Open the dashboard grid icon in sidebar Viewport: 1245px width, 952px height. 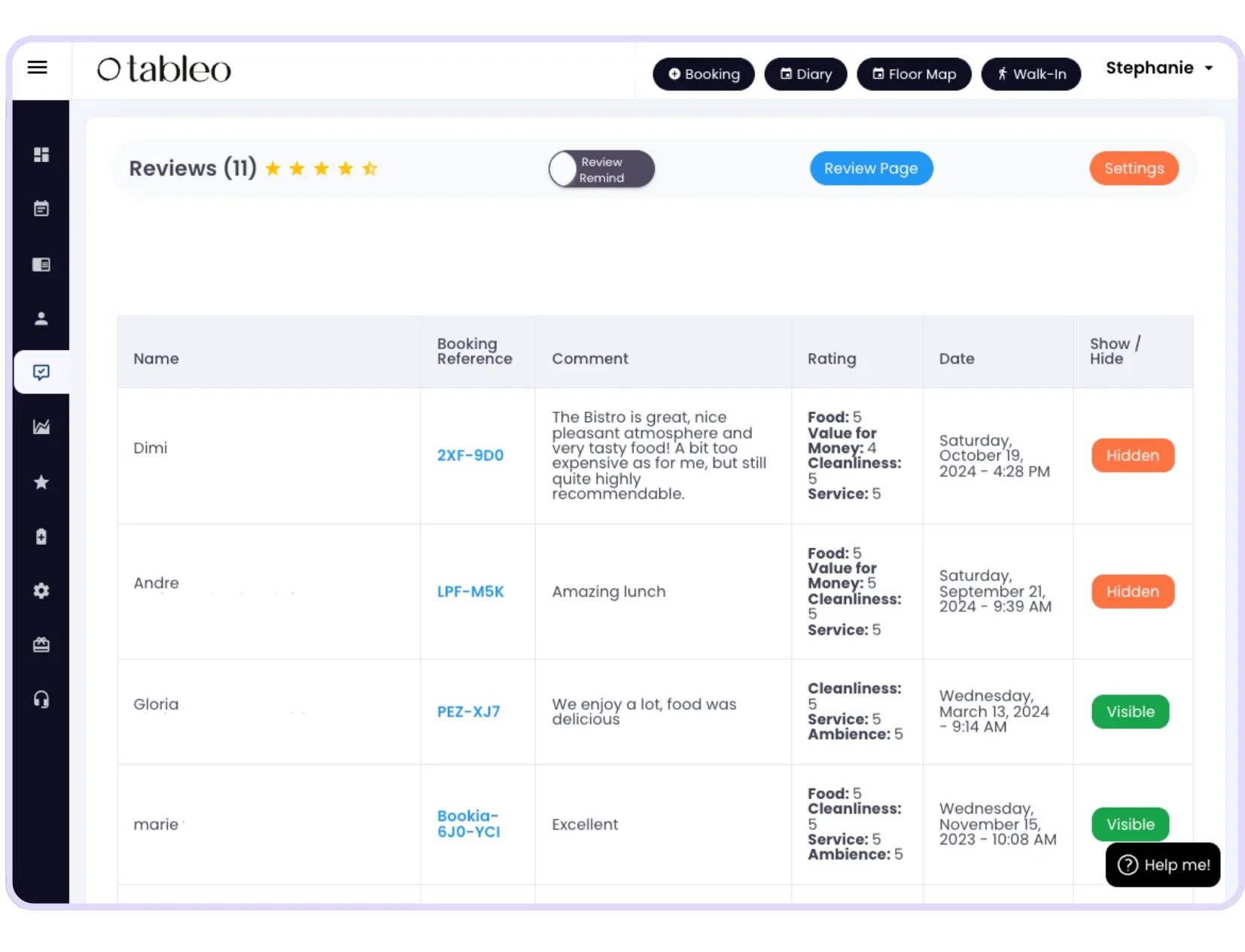pos(41,154)
